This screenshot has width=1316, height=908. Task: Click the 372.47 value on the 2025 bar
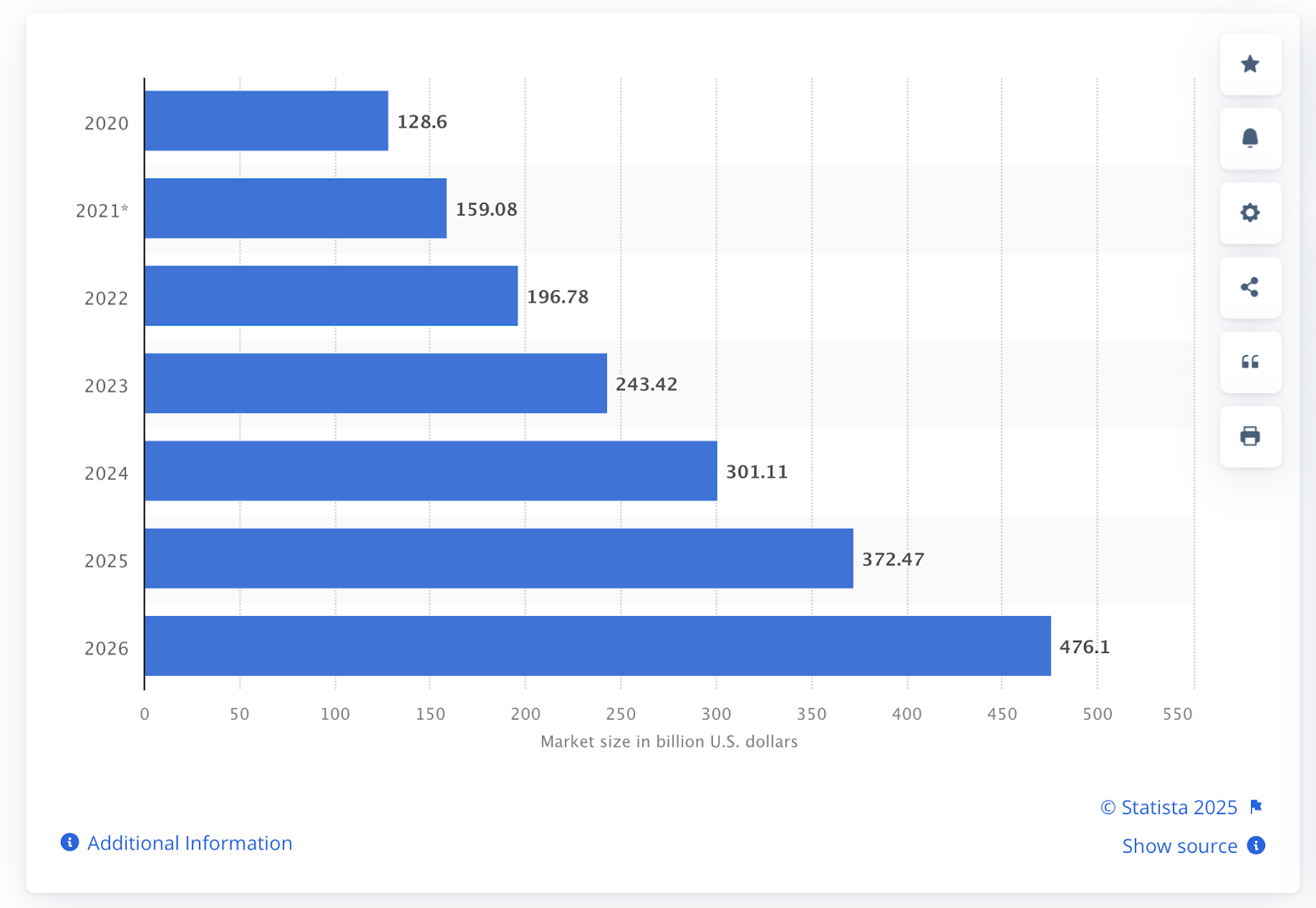point(893,559)
